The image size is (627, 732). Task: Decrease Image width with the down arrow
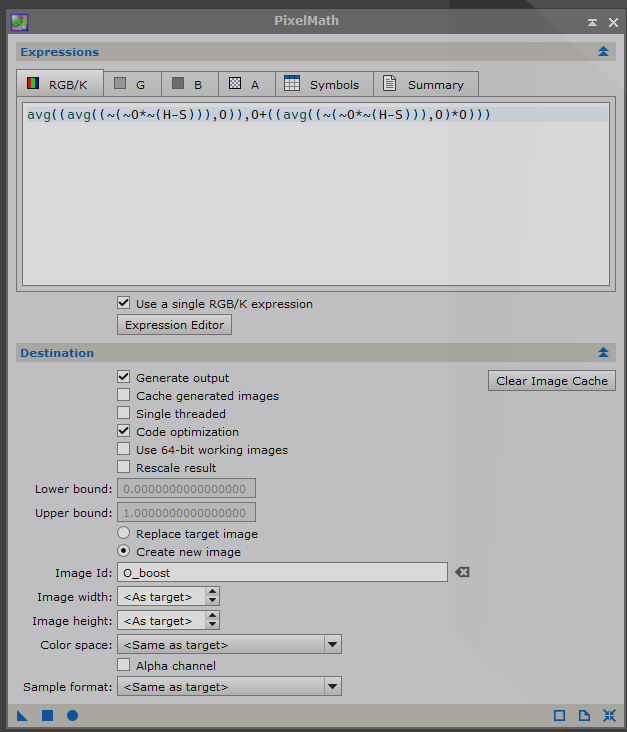pyautogui.click(x=212, y=600)
